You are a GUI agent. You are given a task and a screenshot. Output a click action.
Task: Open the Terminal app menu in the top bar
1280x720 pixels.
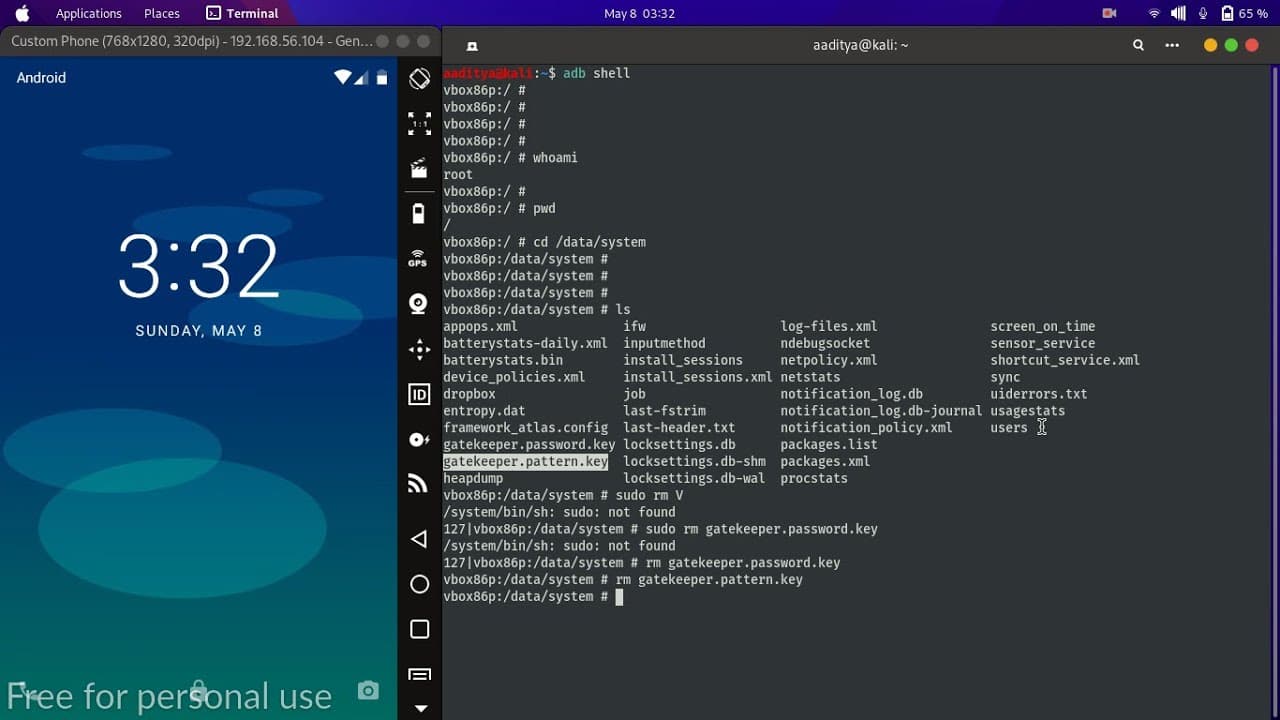coord(242,13)
